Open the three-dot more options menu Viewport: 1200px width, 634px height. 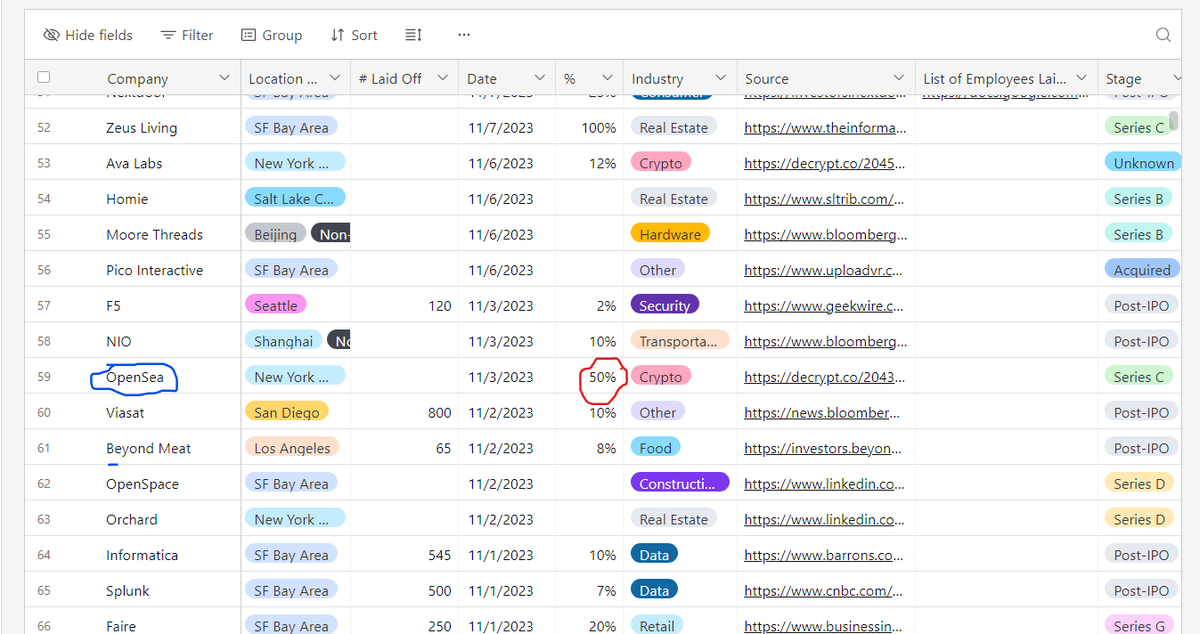(x=464, y=35)
